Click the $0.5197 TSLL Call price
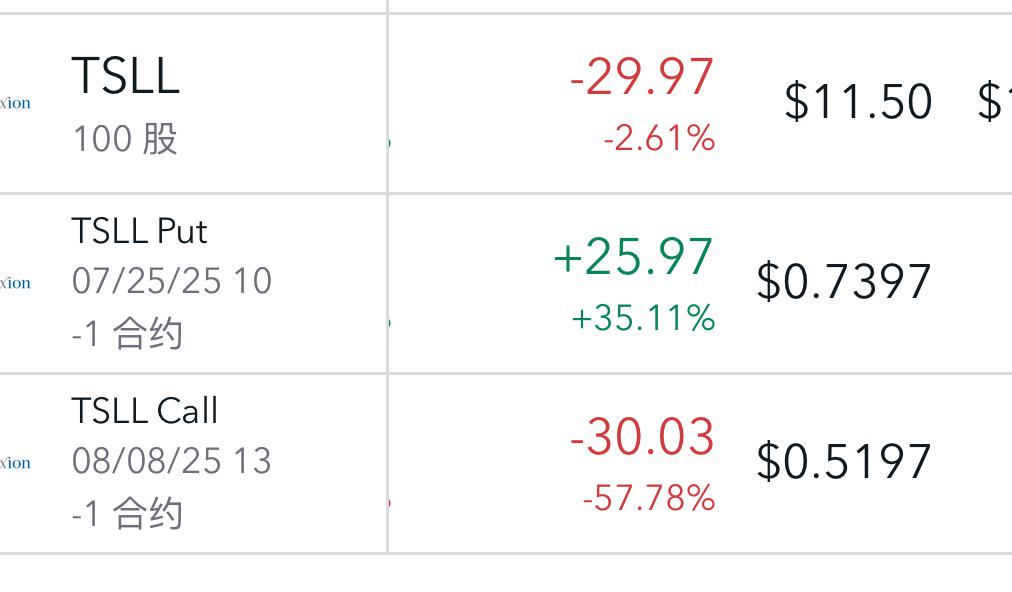 pyautogui.click(x=844, y=462)
